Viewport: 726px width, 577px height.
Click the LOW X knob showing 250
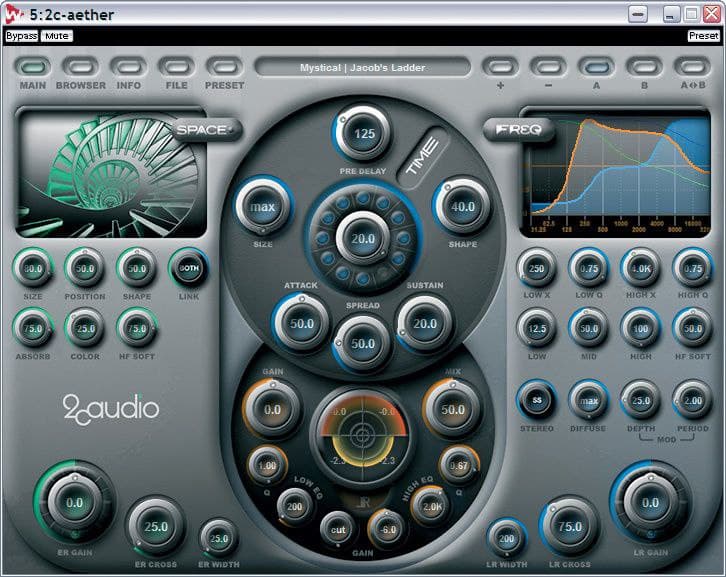coord(537,268)
